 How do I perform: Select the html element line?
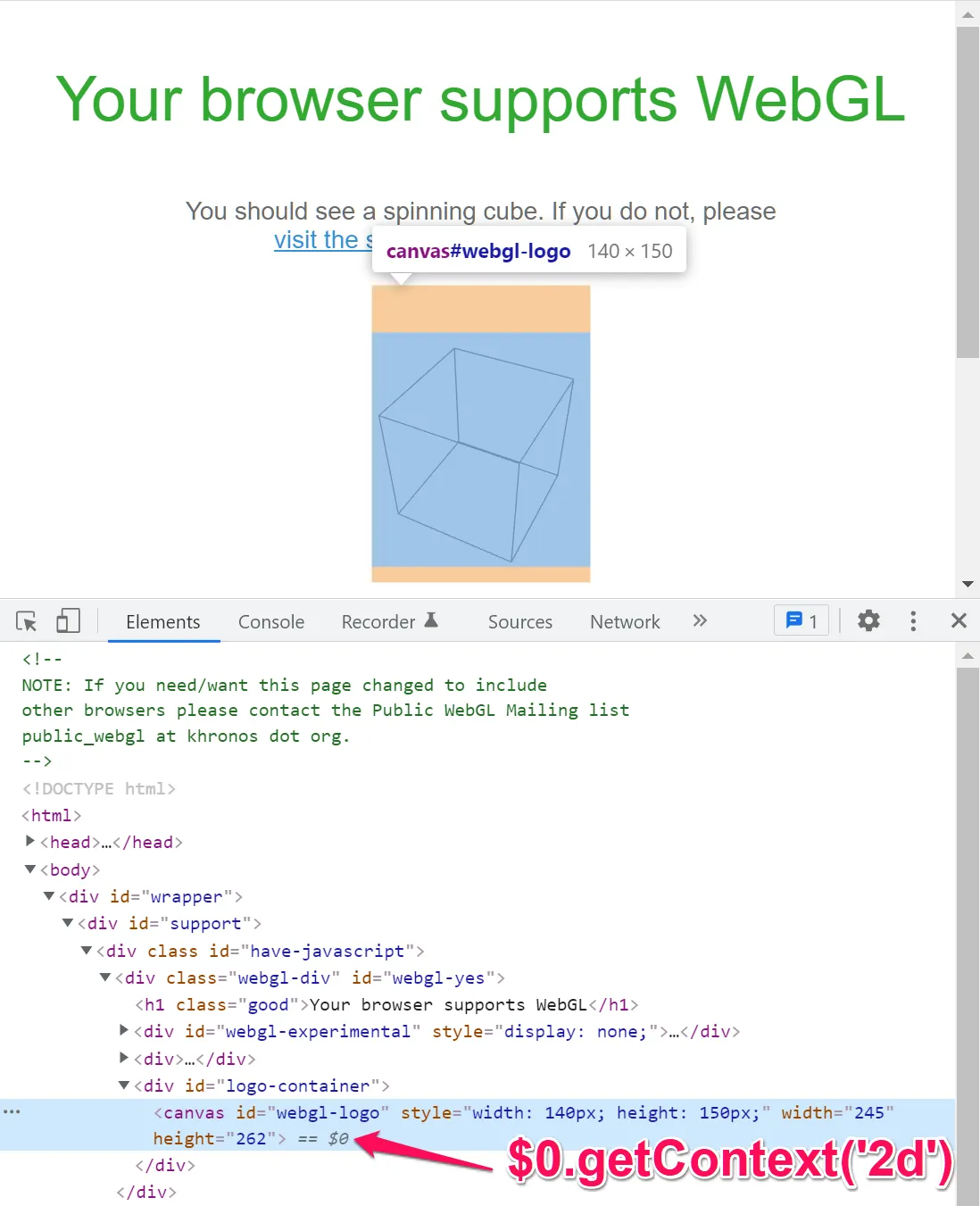pyautogui.click(x=52, y=815)
